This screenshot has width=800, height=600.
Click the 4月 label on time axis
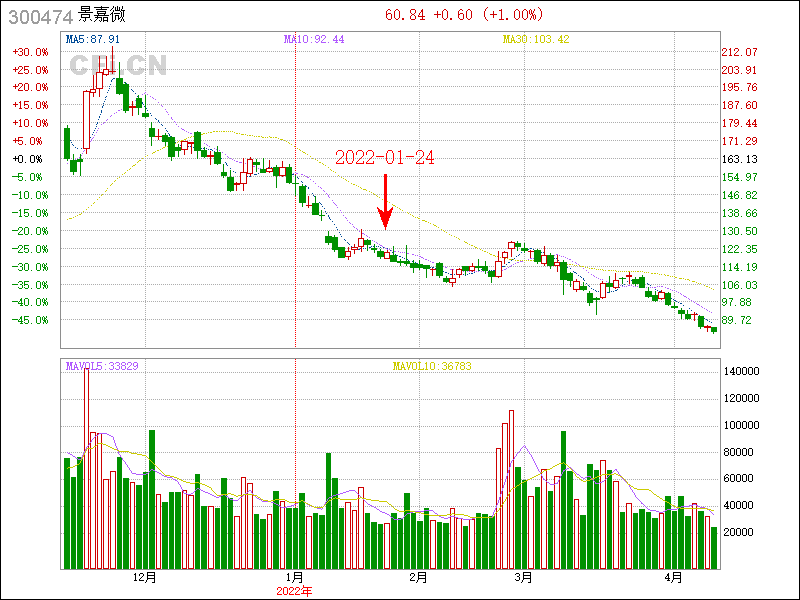point(675,577)
